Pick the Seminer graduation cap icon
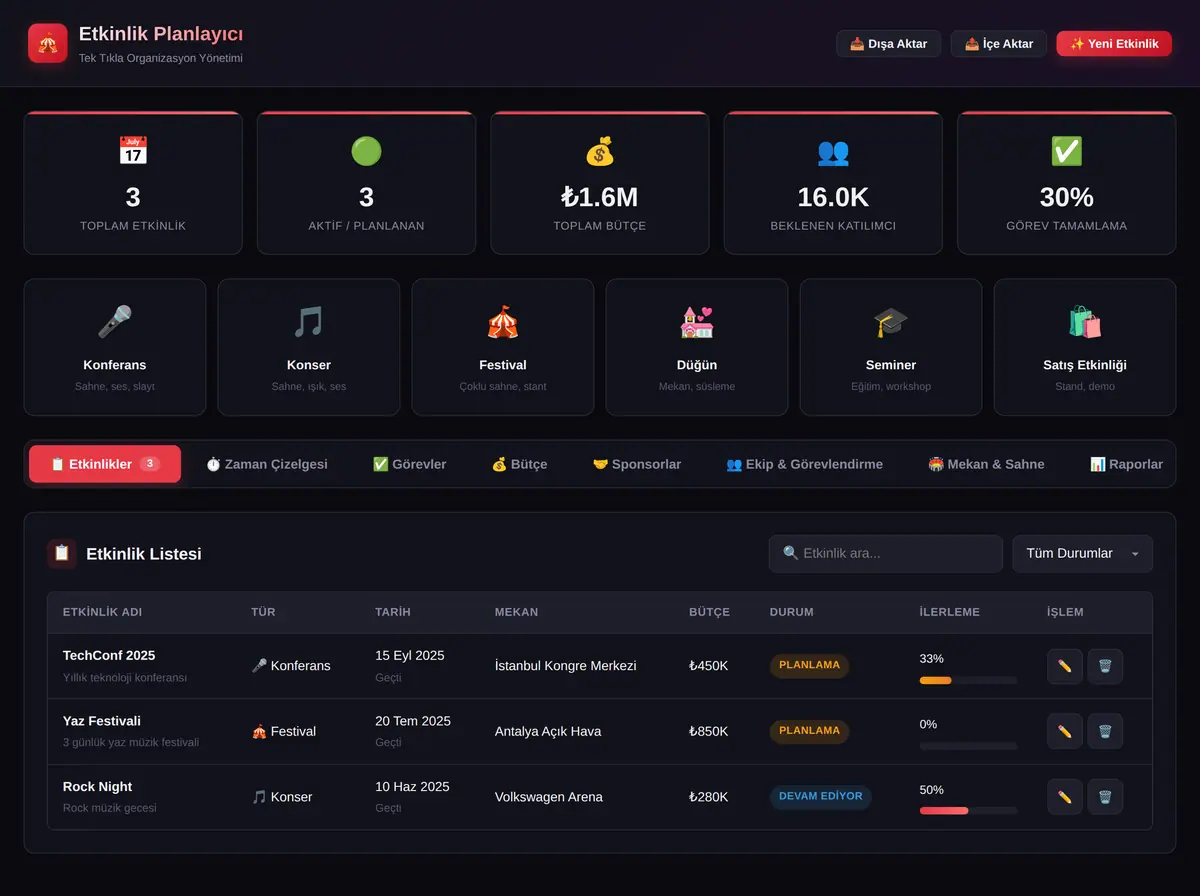Viewport: 1200px width, 896px height. click(x=891, y=322)
